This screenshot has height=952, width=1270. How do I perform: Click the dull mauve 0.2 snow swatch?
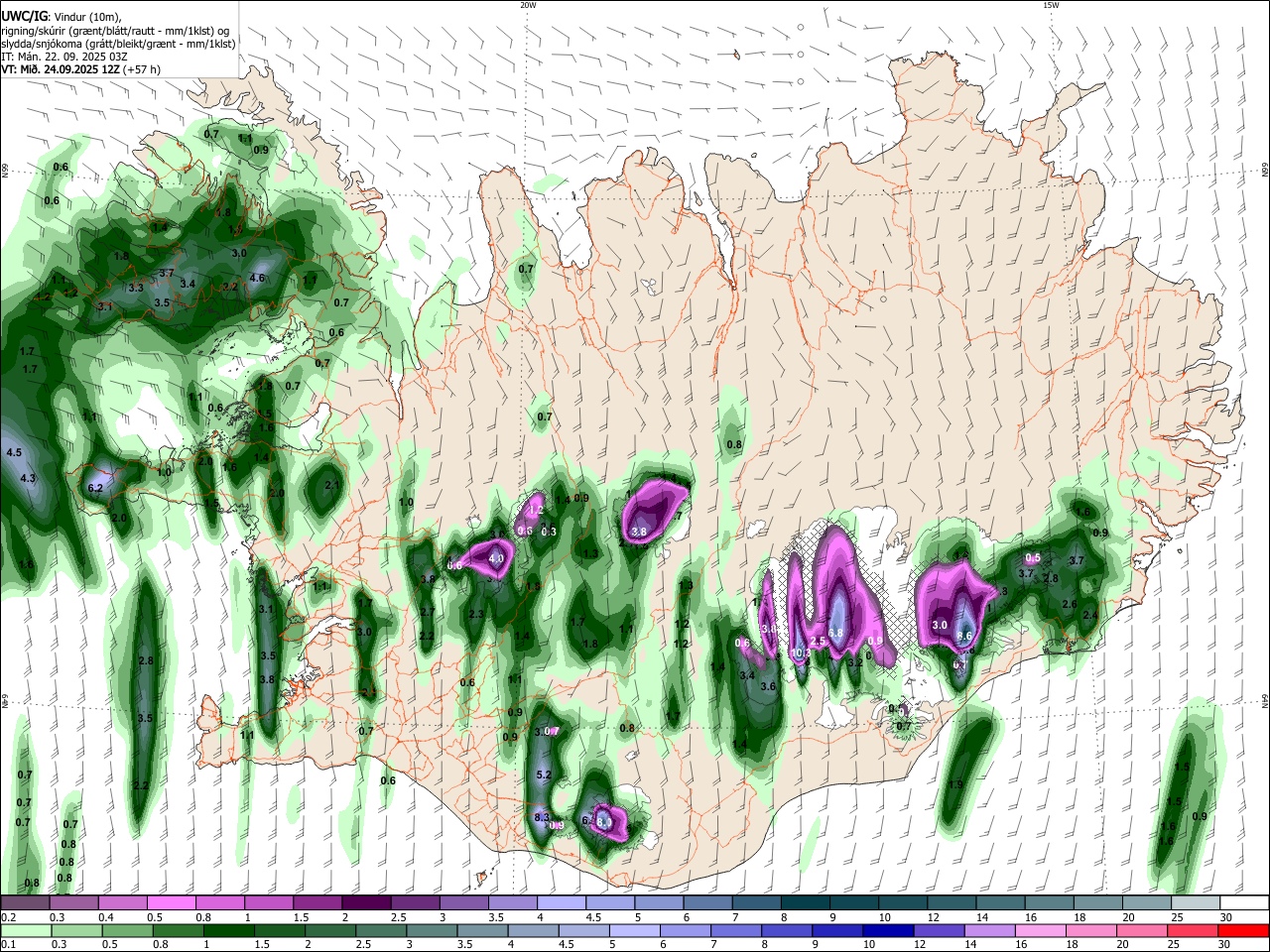click(x=25, y=903)
